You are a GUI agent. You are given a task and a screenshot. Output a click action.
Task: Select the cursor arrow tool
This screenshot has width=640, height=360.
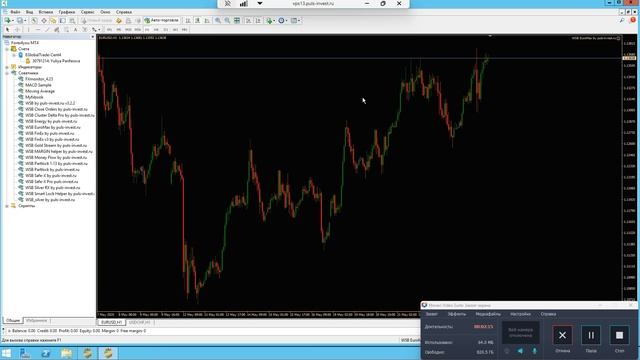point(7,30)
